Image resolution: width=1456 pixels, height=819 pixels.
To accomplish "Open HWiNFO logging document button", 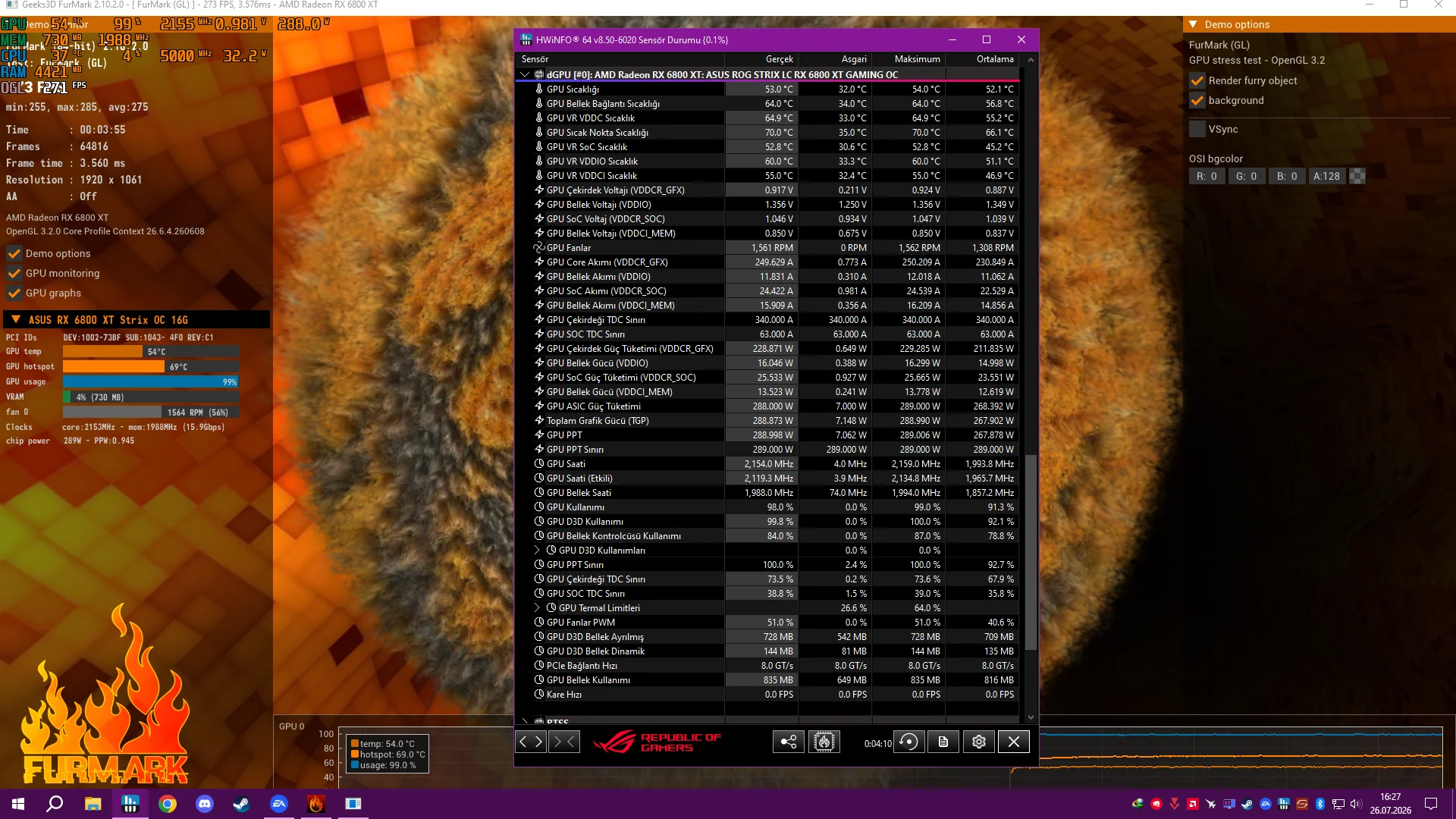I will point(943,742).
